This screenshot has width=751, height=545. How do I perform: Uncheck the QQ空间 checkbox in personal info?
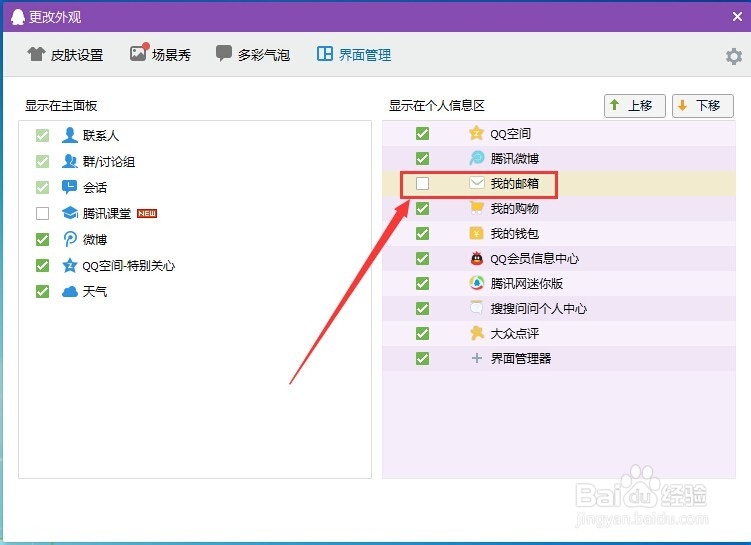click(422, 133)
